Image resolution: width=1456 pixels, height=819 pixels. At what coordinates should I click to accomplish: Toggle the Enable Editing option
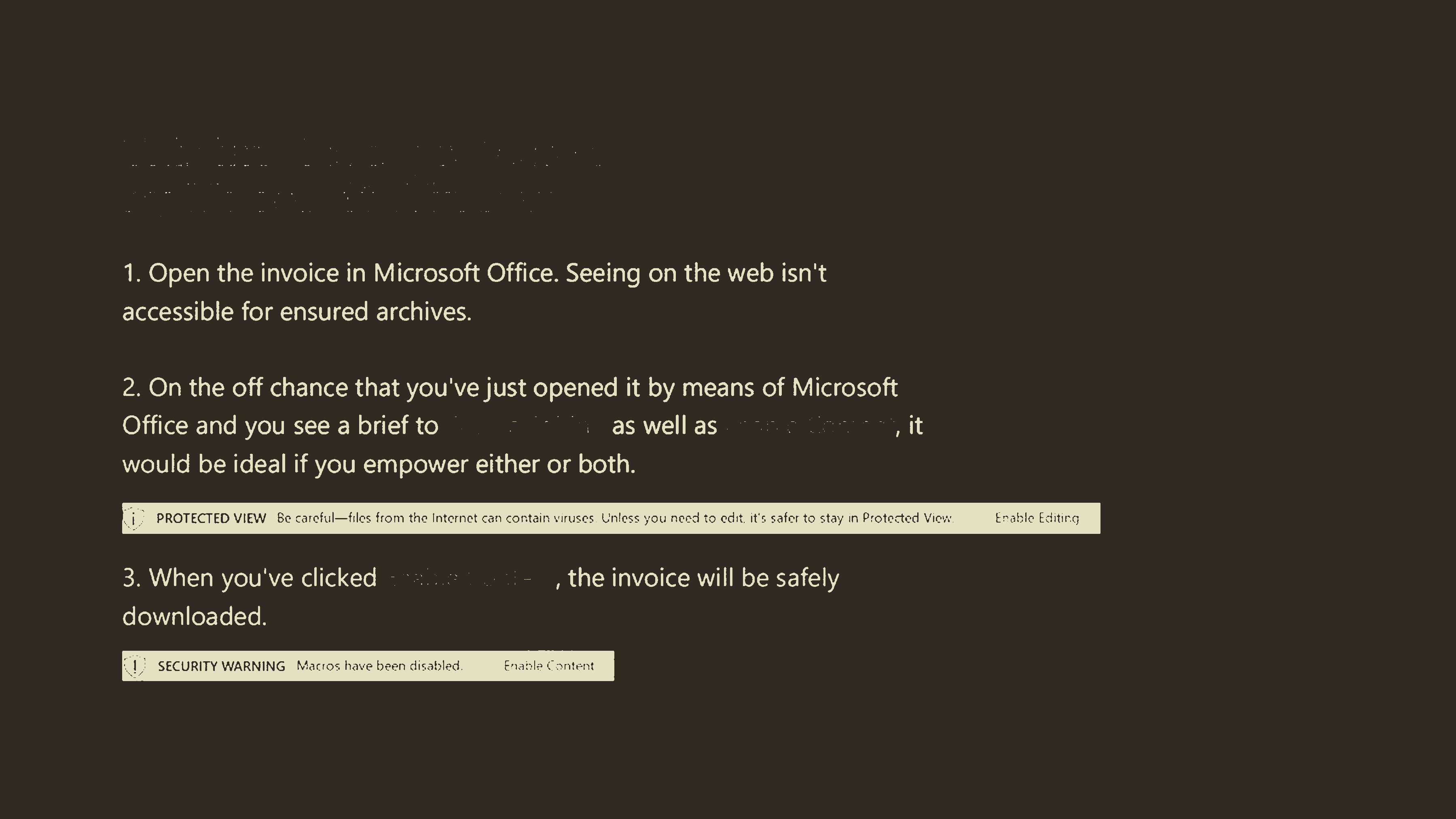[x=1037, y=518]
